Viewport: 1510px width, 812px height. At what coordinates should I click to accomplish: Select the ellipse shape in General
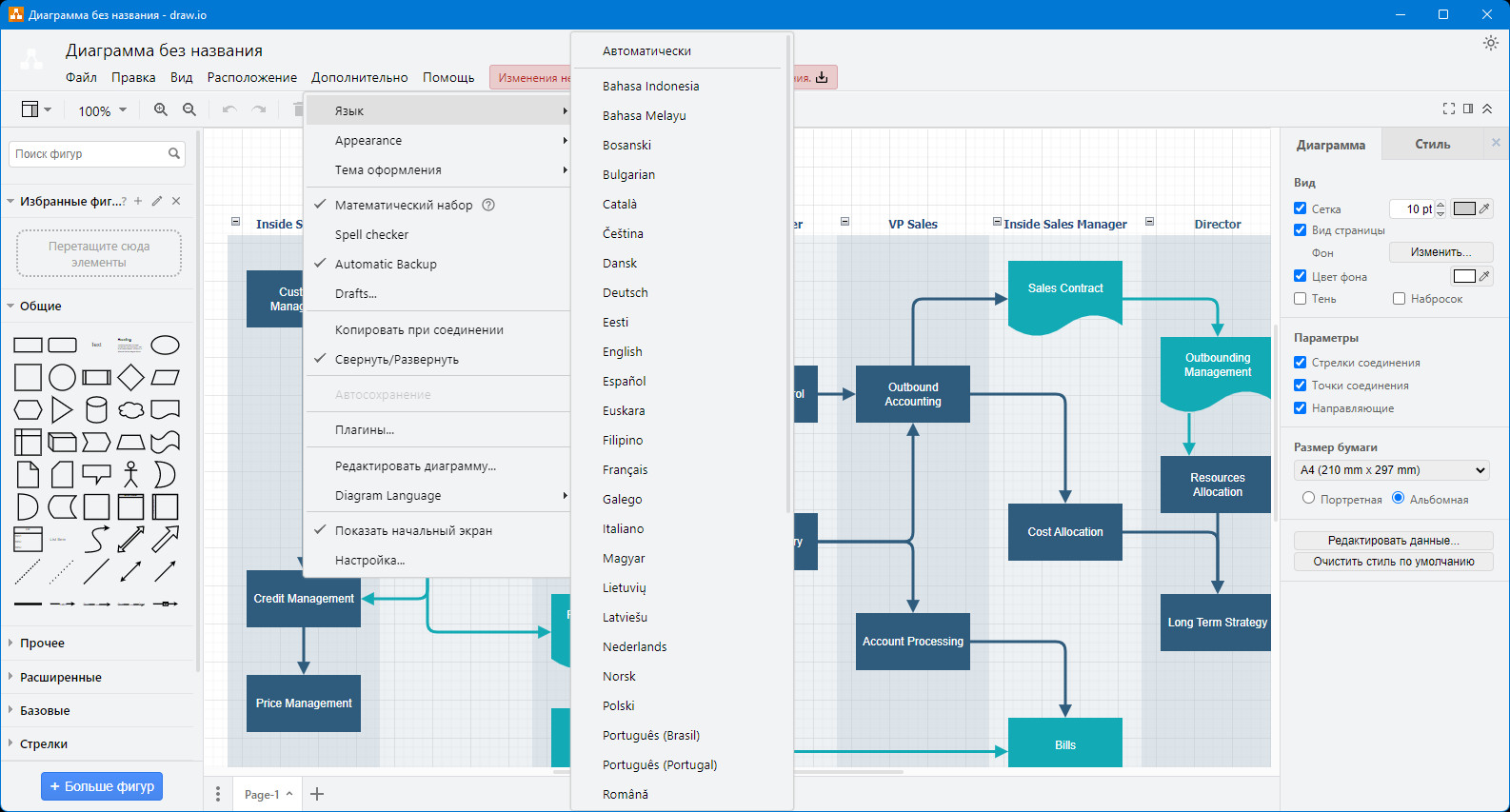[165, 345]
